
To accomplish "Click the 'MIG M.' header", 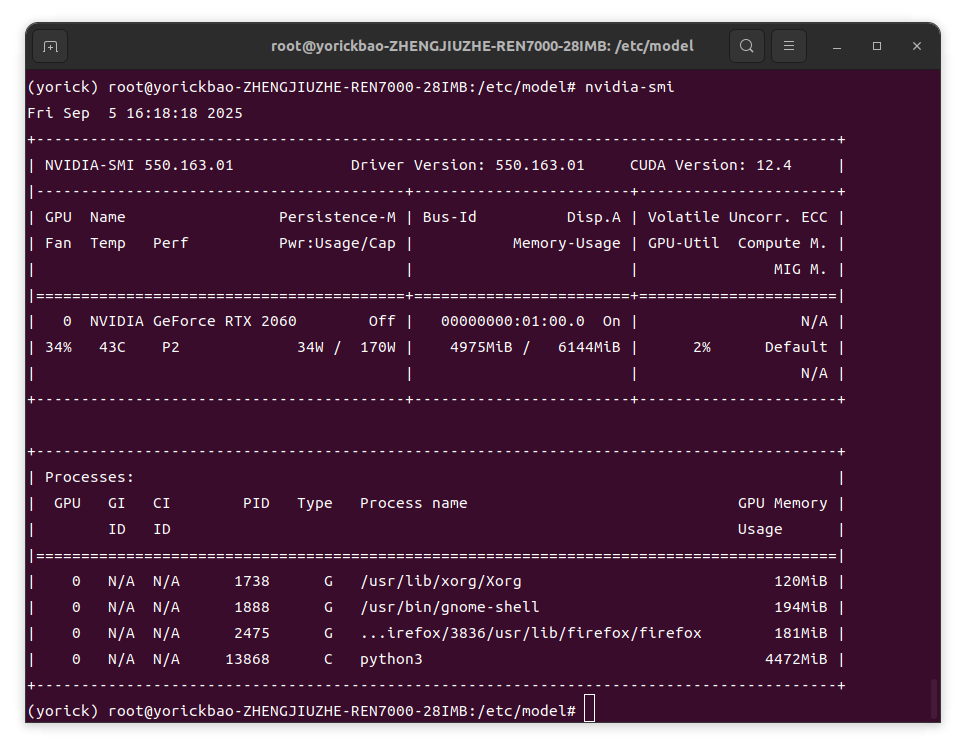I will tap(800, 269).
